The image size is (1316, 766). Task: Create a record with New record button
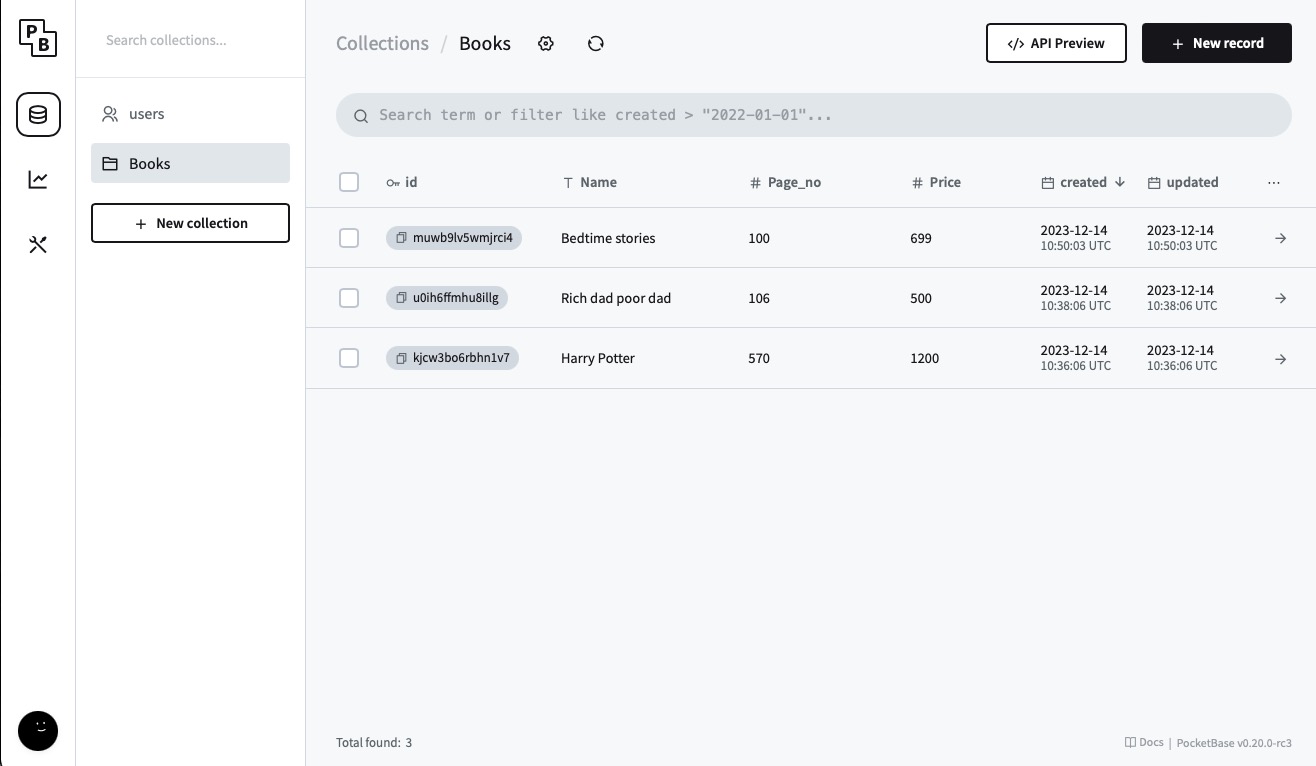[1217, 43]
